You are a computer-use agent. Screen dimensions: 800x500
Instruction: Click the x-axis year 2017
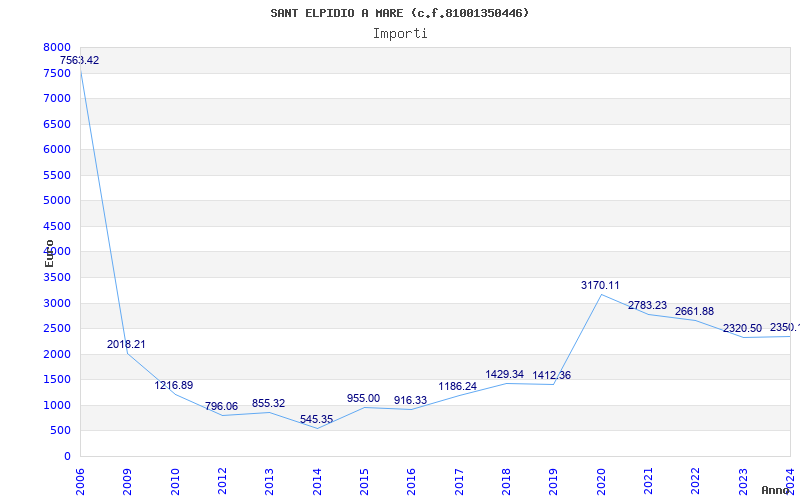pos(459,482)
